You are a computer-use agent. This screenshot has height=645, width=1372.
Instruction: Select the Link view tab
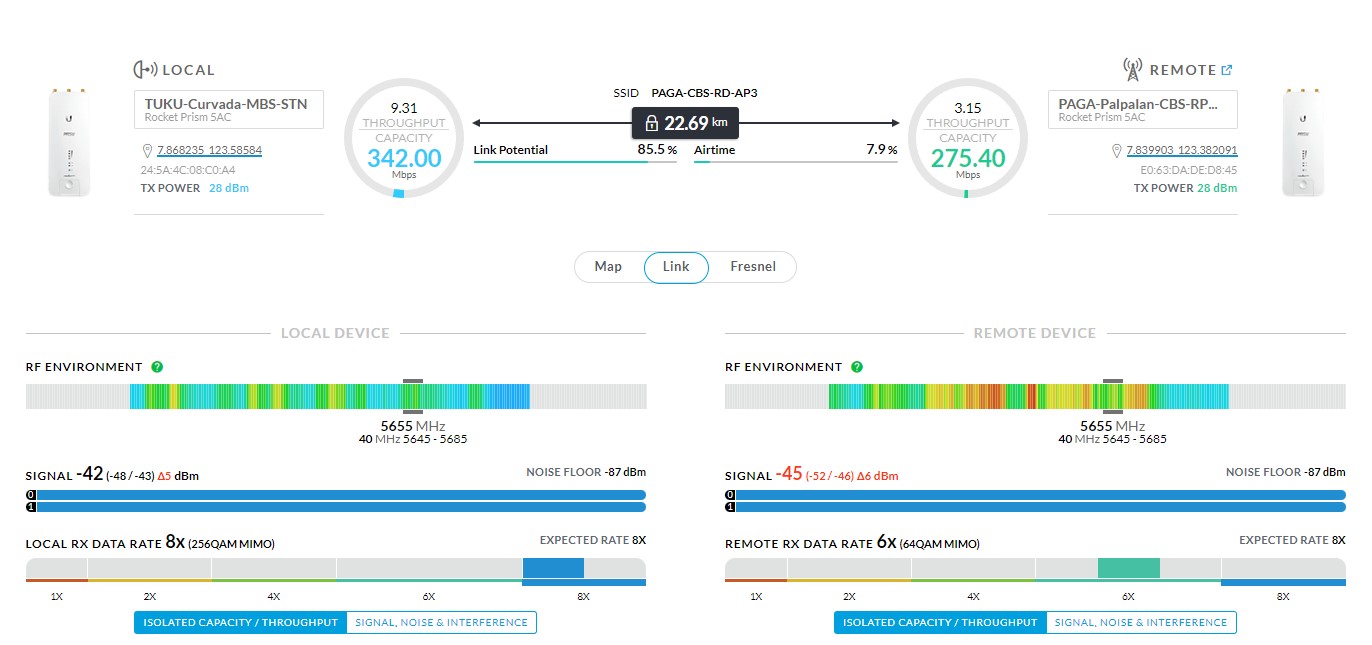(x=676, y=267)
